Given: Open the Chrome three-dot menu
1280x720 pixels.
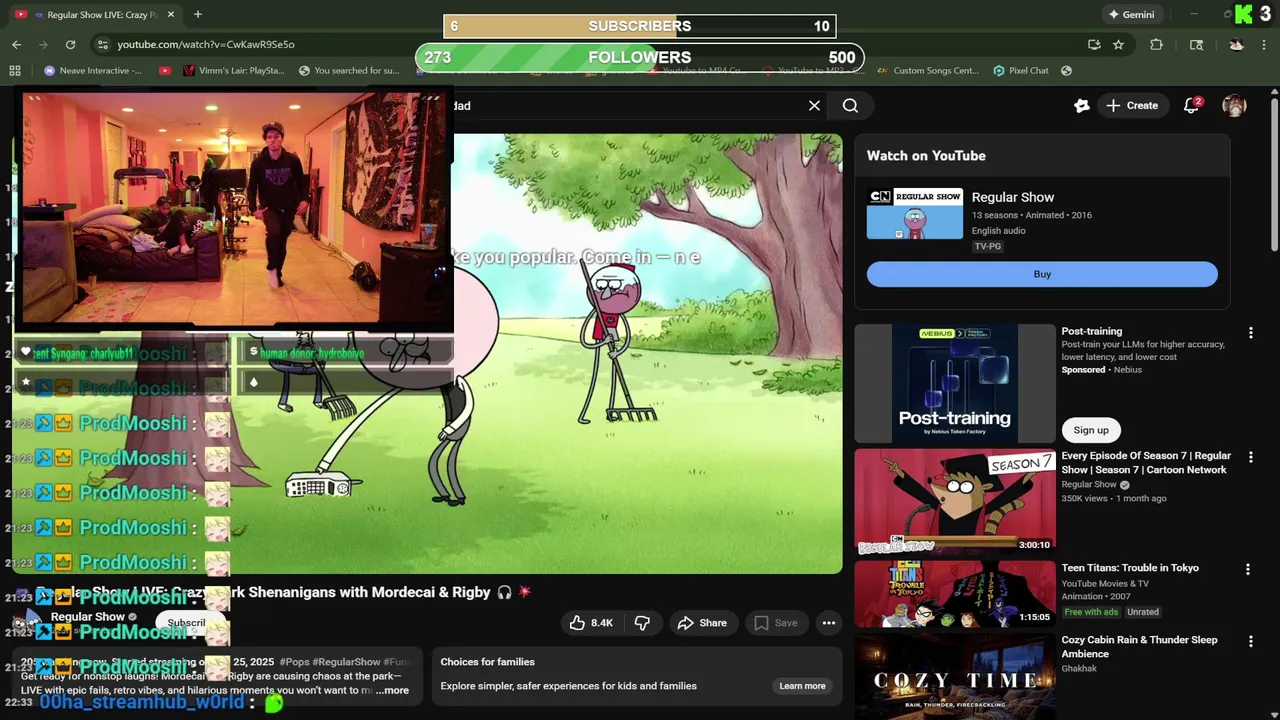Looking at the screenshot, I should (1264, 44).
